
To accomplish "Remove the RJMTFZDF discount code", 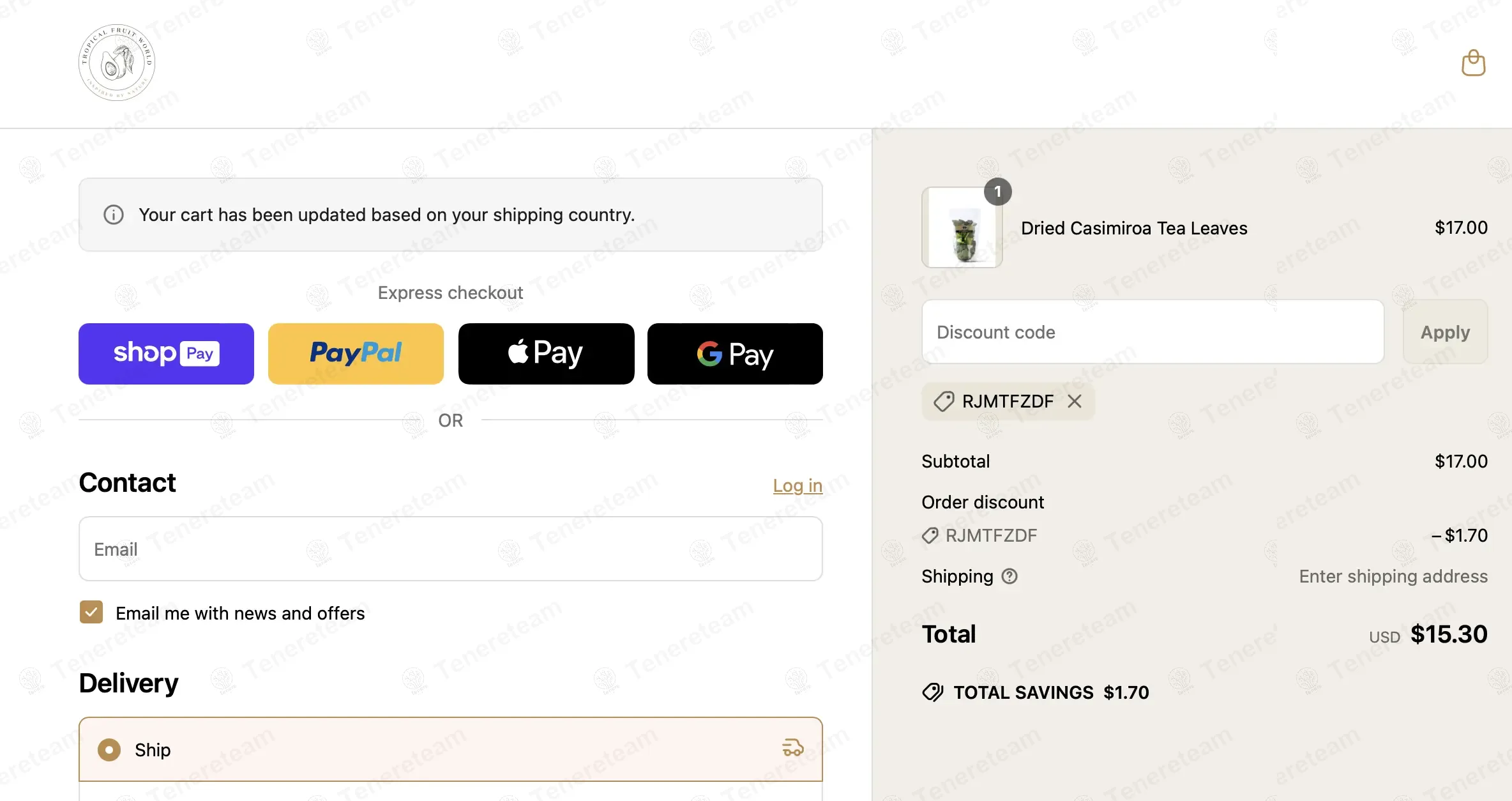I will (1075, 401).
